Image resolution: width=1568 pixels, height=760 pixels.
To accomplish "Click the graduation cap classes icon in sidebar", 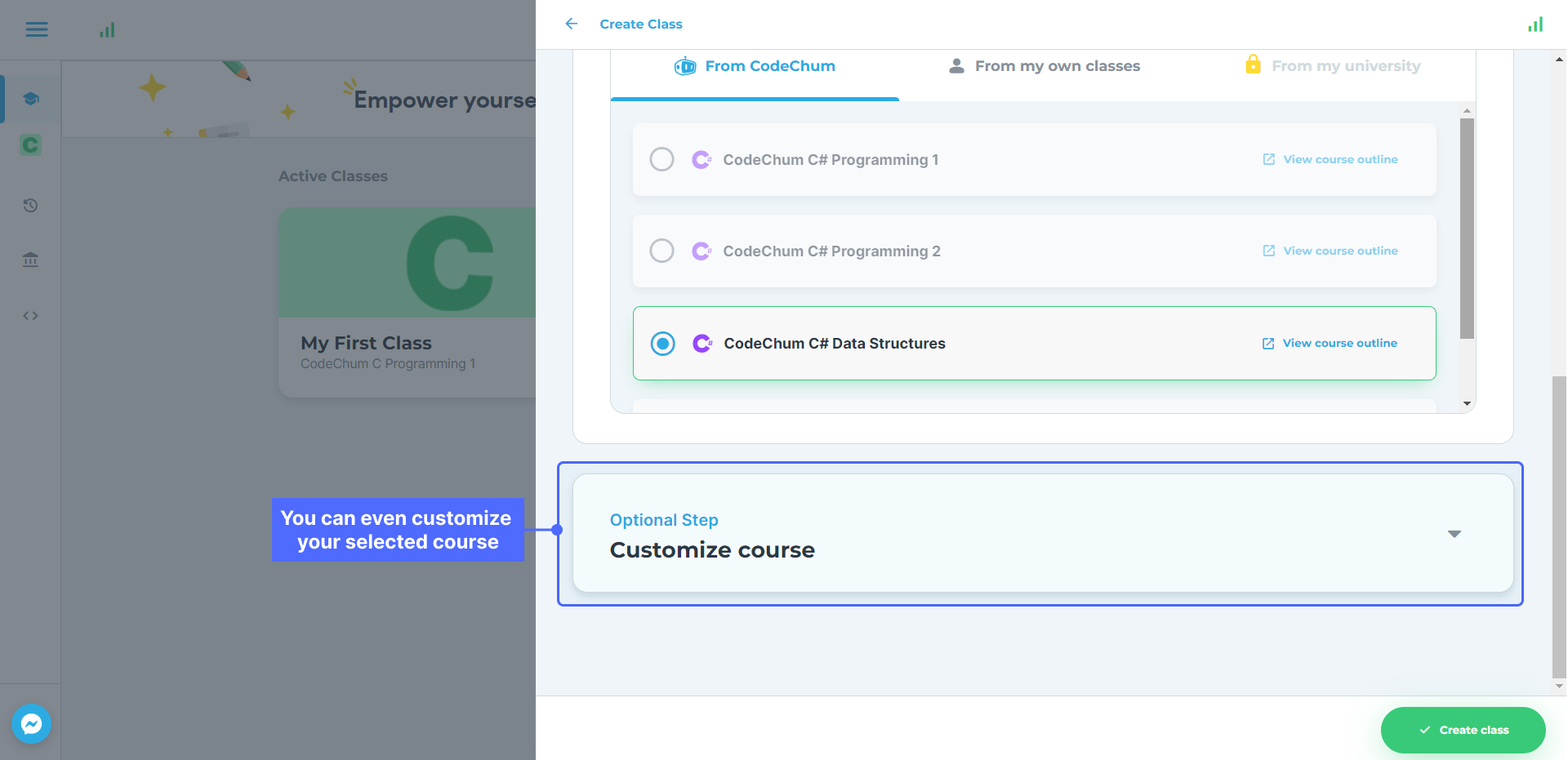I will tap(31, 99).
